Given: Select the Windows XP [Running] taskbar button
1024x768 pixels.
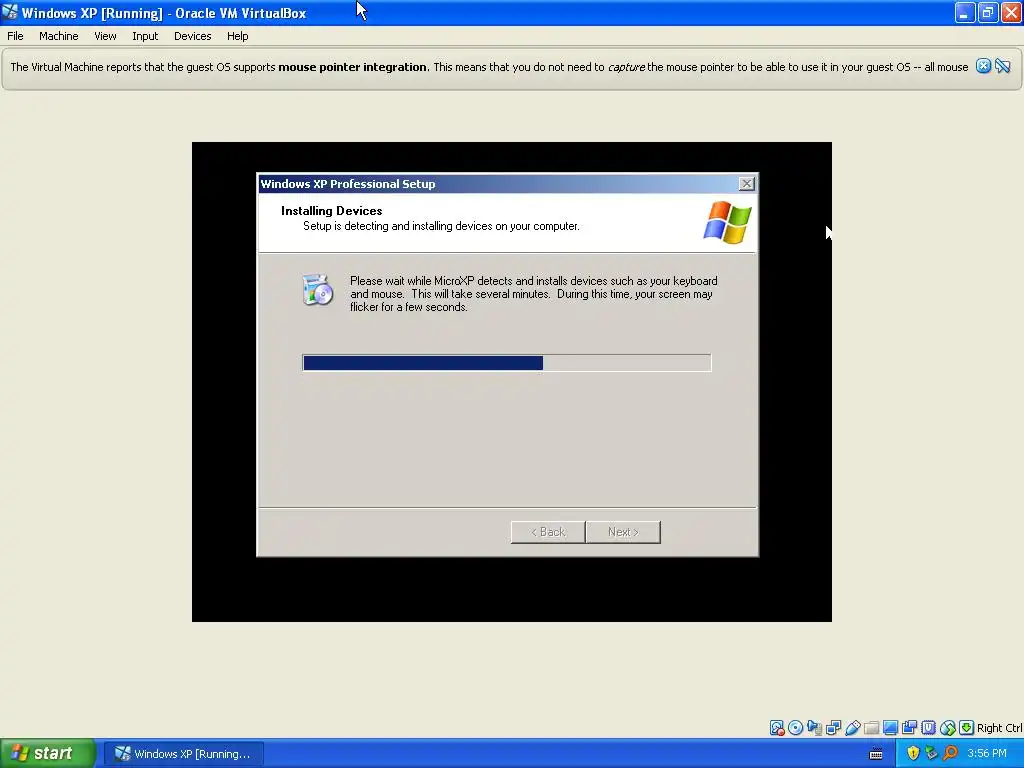Looking at the screenshot, I should tap(184, 754).
